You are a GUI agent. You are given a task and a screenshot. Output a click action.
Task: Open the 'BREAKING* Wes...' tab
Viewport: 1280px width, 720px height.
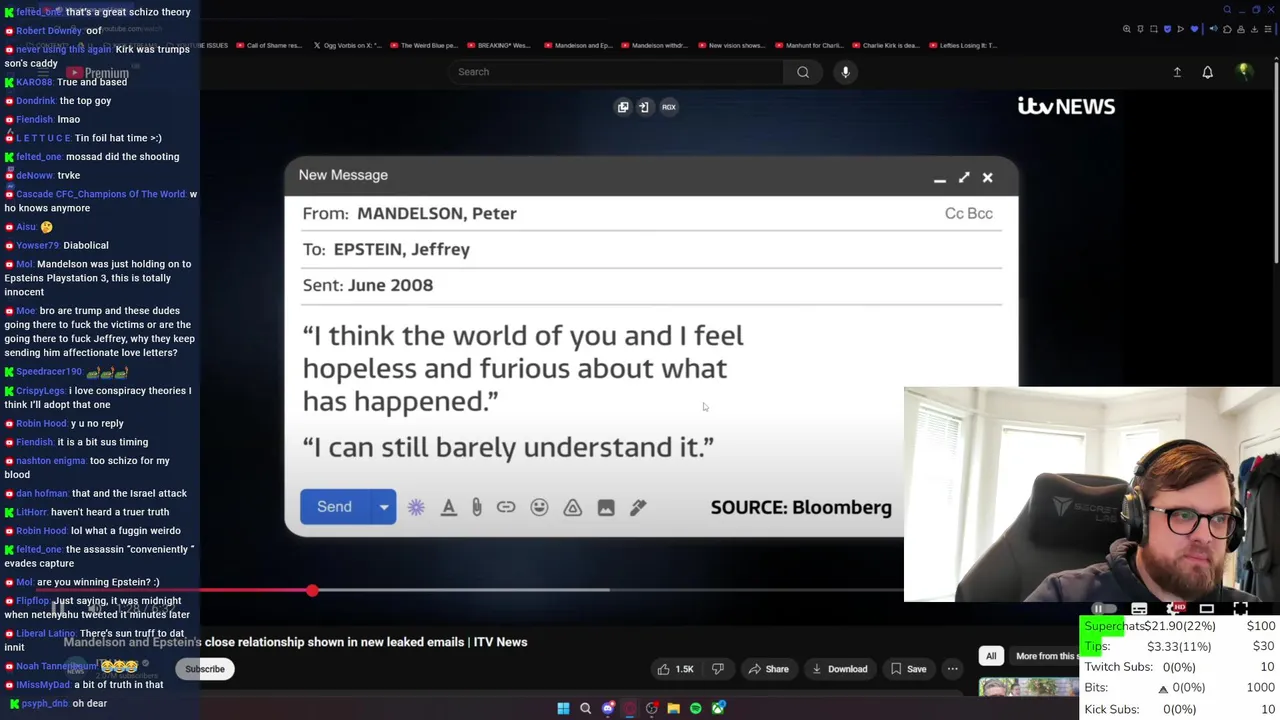[x=500, y=45]
